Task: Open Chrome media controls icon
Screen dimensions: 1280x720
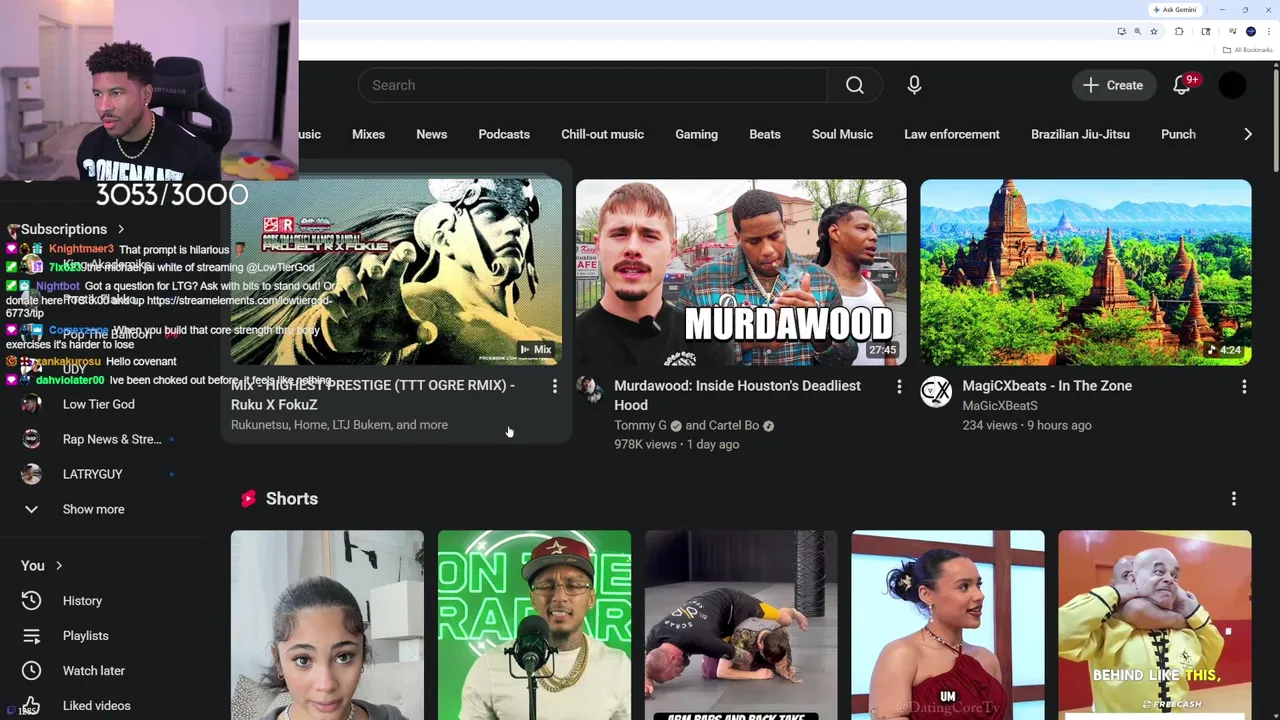Action: pos(1232,31)
